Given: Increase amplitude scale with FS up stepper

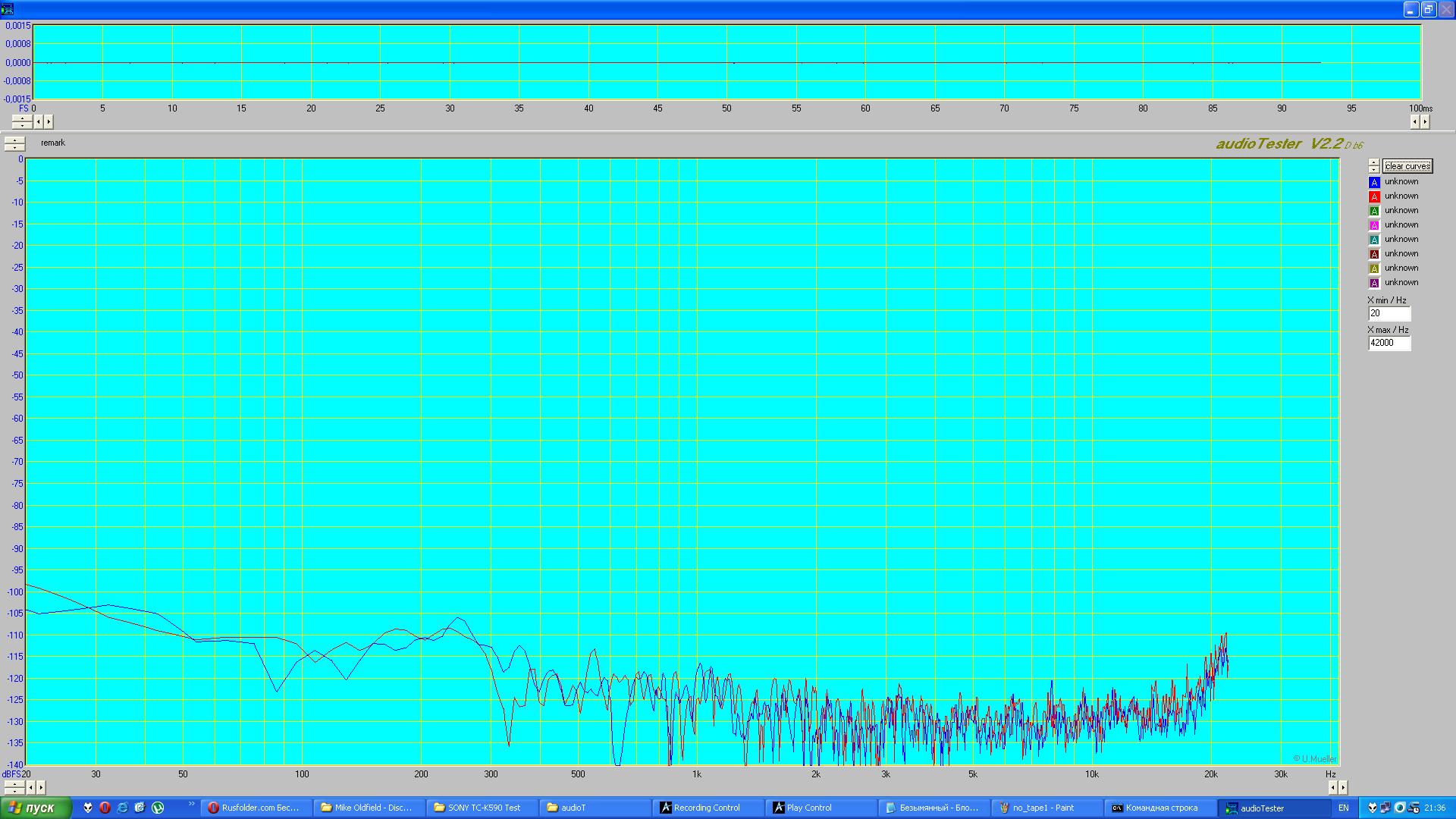Looking at the screenshot, I should [22, 118].
